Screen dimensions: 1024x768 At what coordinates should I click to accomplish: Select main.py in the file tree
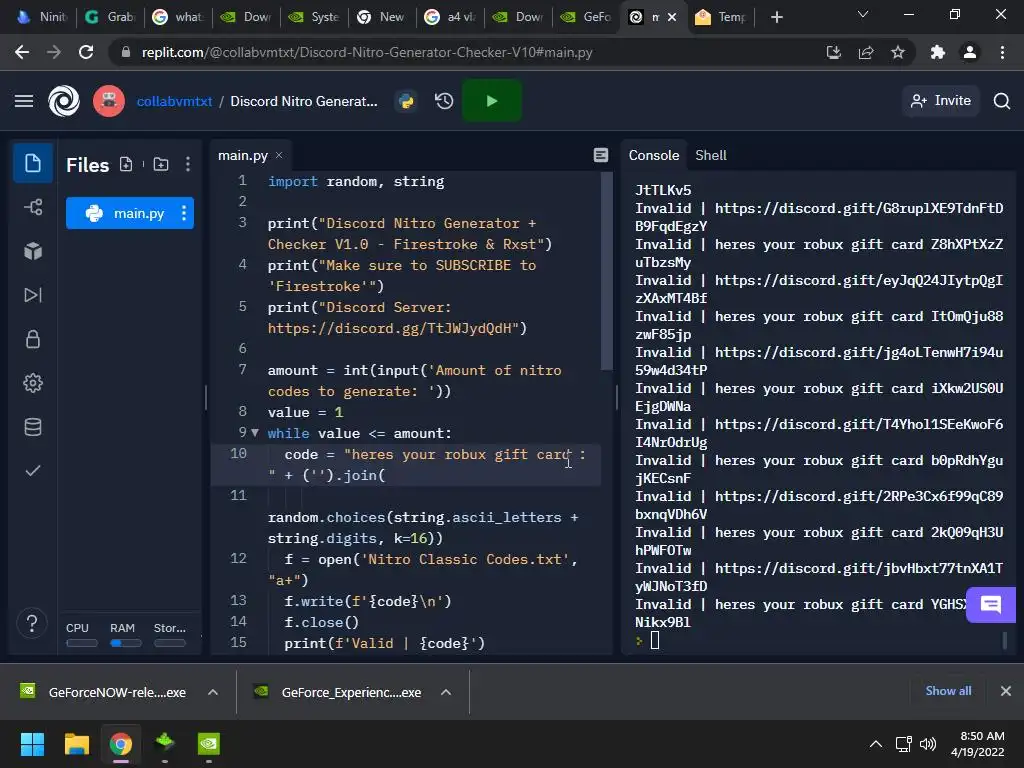pyautogui.click(x=130, y=213)
